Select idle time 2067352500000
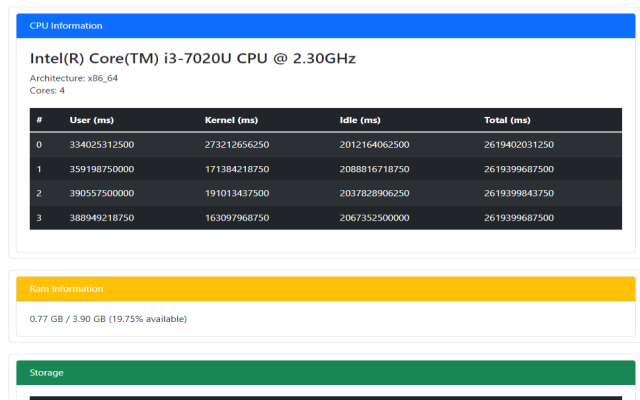Screen dimensions: 640x400 (x=374, y=218)
